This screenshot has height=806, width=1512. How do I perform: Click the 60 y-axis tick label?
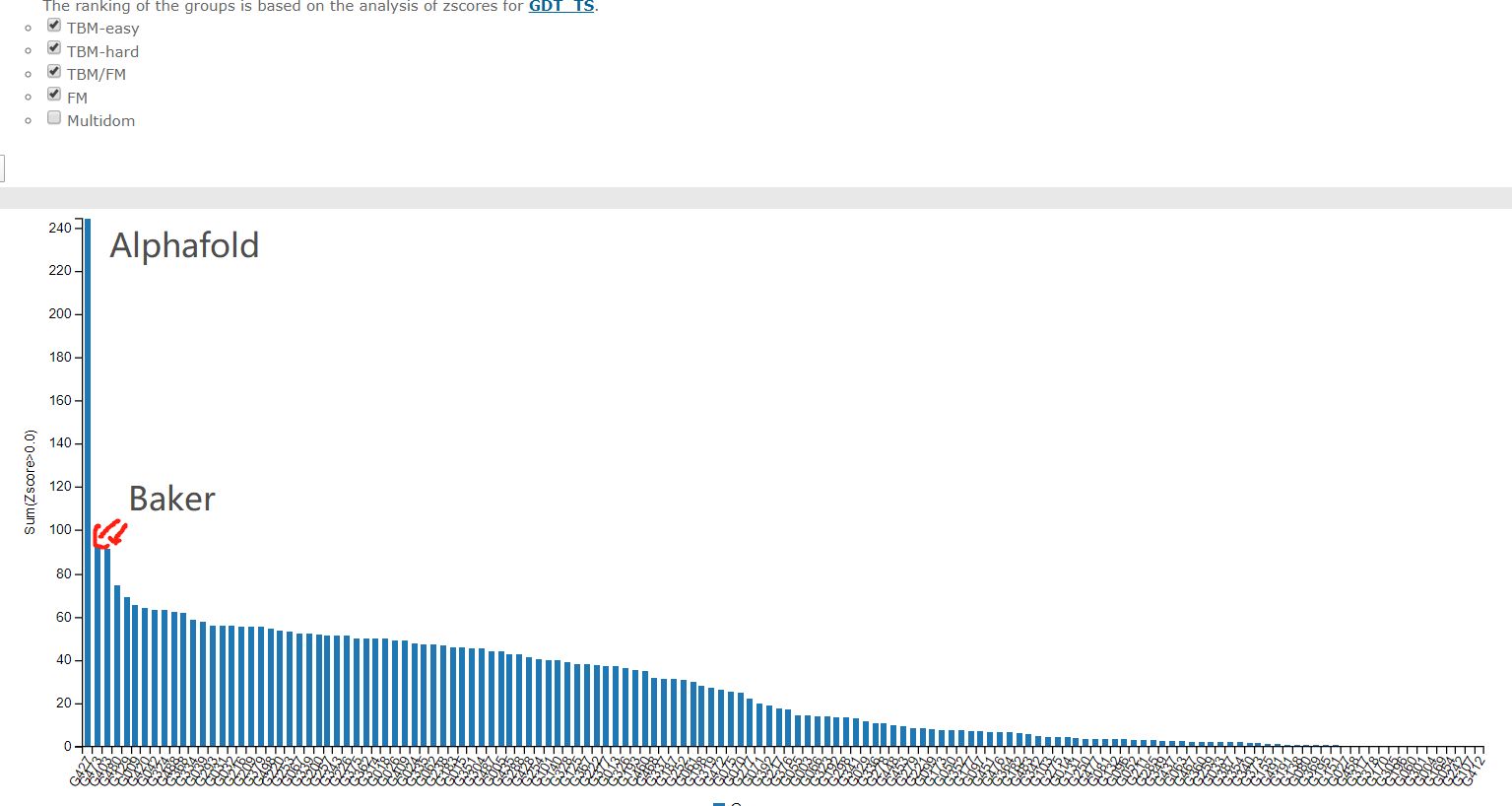click(x=63, y=617)
